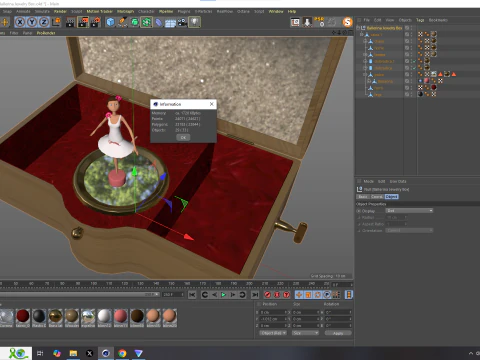
Task: Expand the second cylinder object node
Action: click(365, 68)
